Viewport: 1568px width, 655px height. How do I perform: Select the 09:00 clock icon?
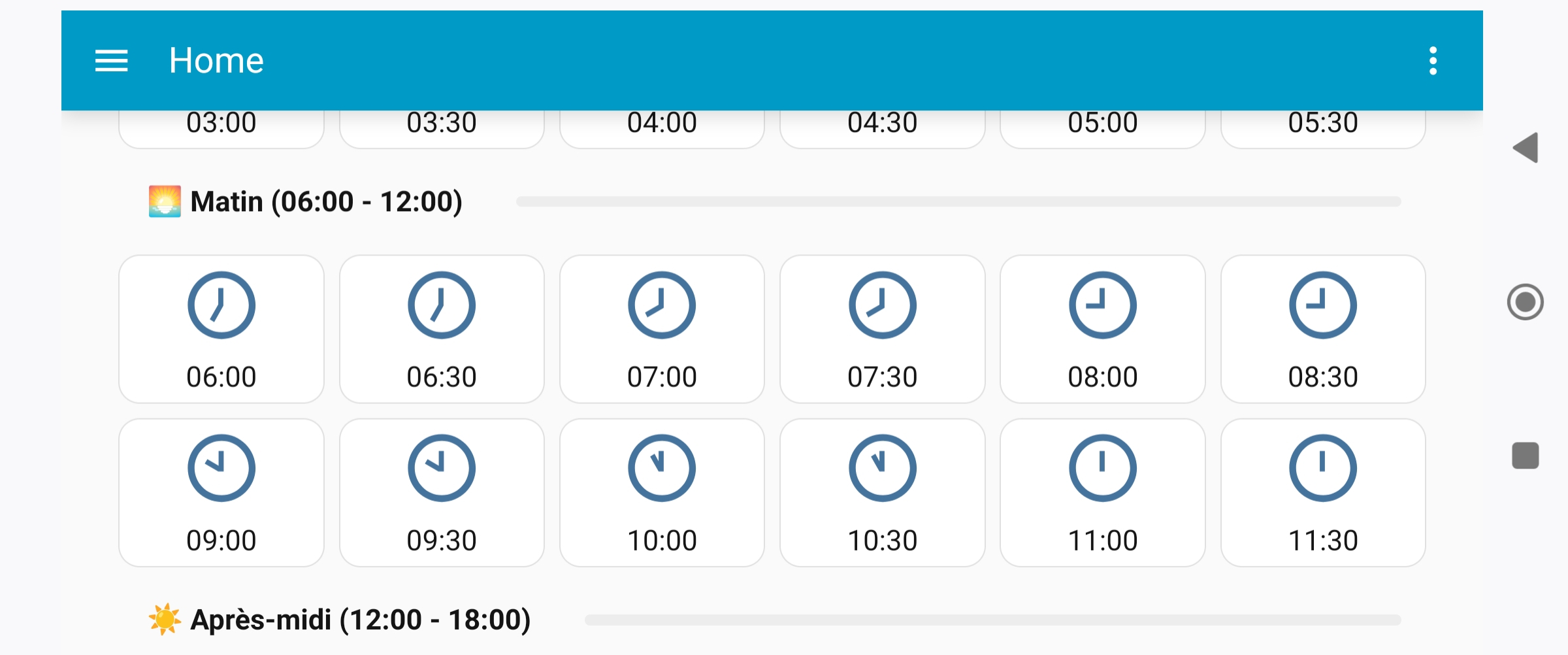(221, 468)
